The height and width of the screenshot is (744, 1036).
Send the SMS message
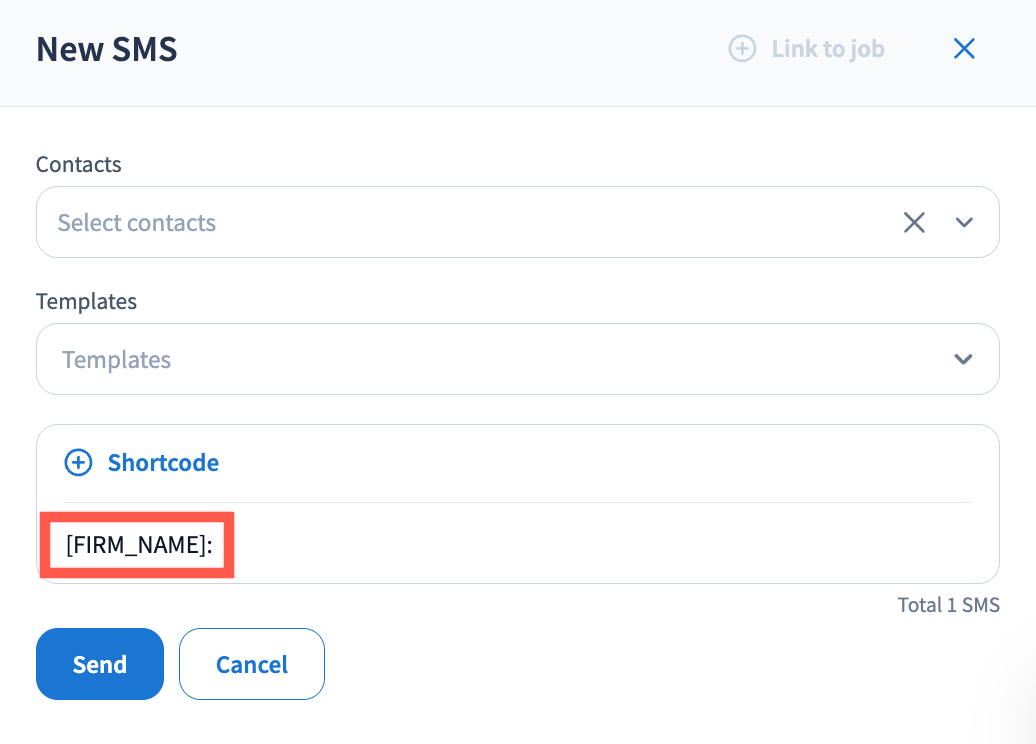tap(100, 664)
